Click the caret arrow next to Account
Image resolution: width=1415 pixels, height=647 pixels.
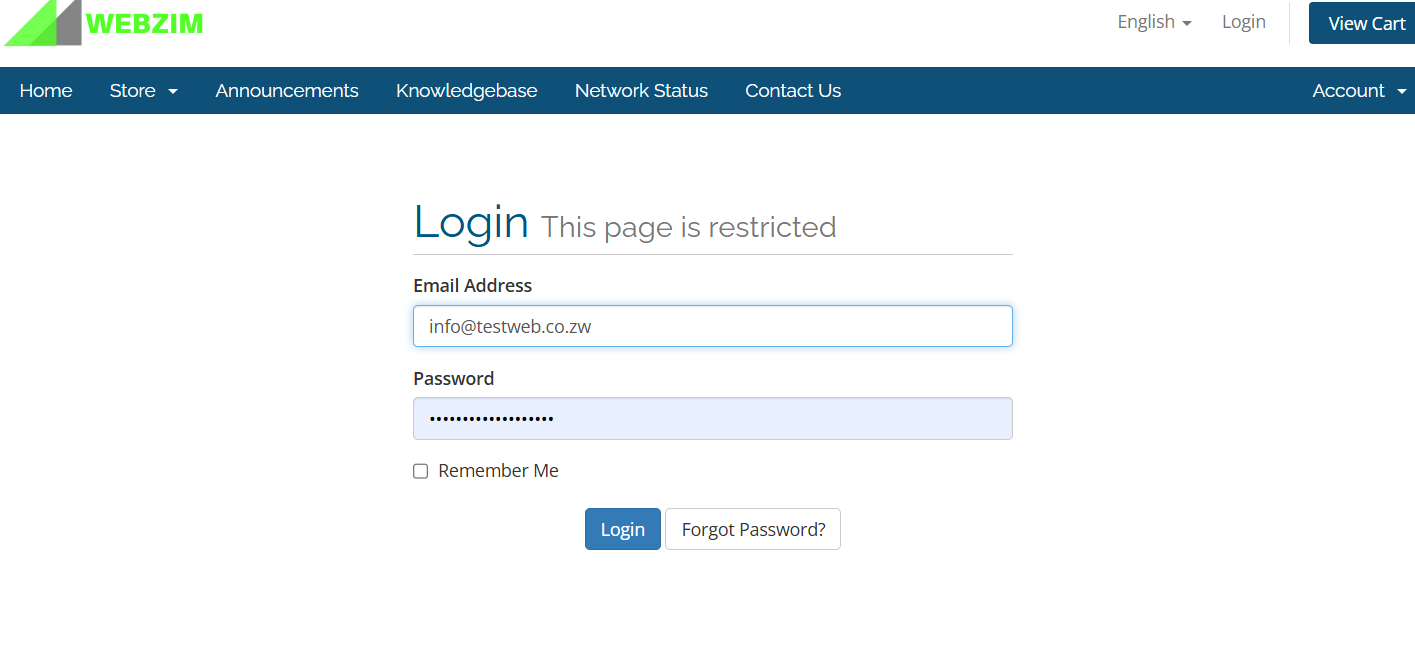1402,92
